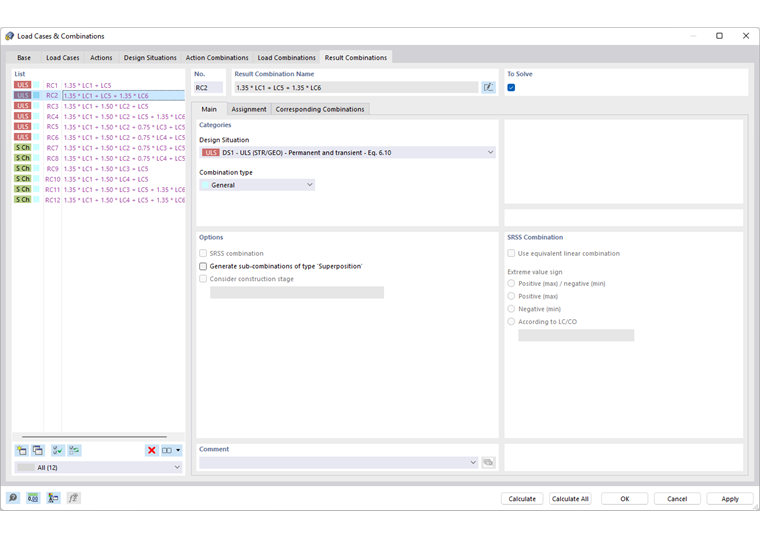
Task: Click the ULS badge of row RC1
Action: point(22,85)
